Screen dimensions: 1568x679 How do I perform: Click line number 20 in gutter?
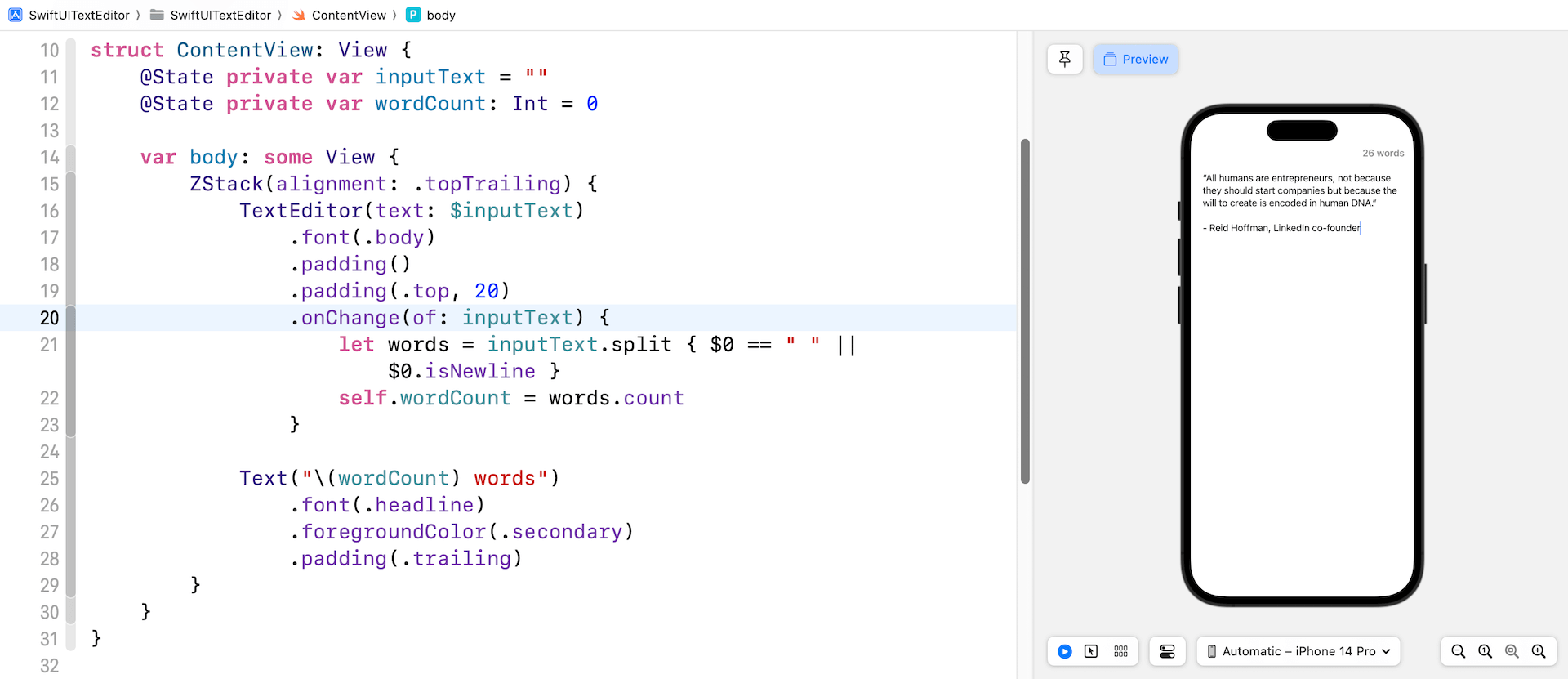pos(50,318)
